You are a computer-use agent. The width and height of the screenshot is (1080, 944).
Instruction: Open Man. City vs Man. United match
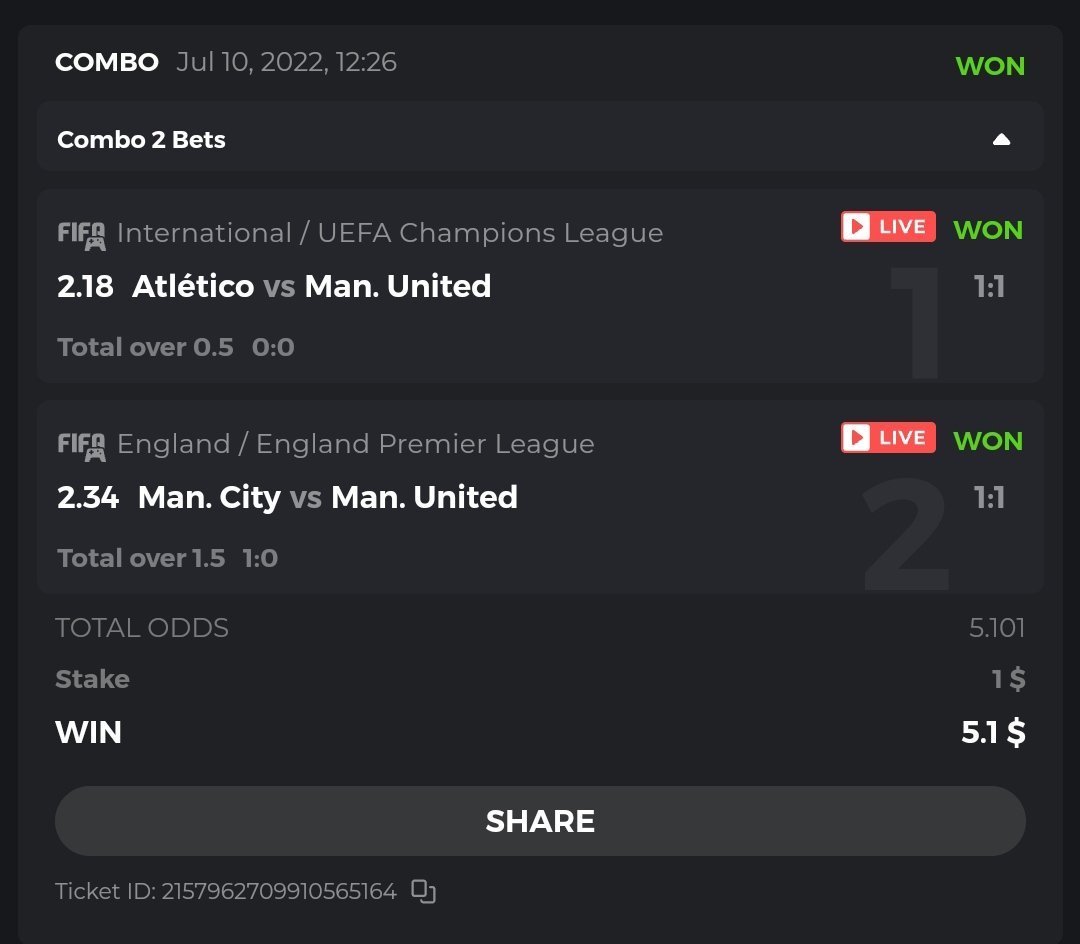pyautogui.click(x=327, y=498)
